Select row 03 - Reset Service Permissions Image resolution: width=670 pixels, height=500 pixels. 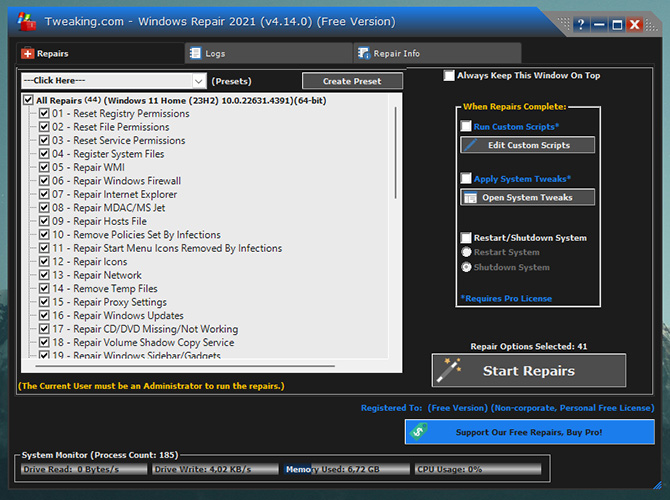pyautogui.click(x=119, y=141)
